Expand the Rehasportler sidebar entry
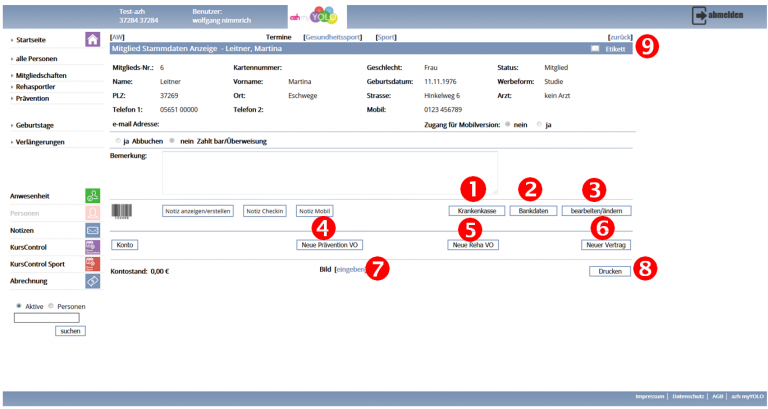768x409 pixels. point(34,87)
